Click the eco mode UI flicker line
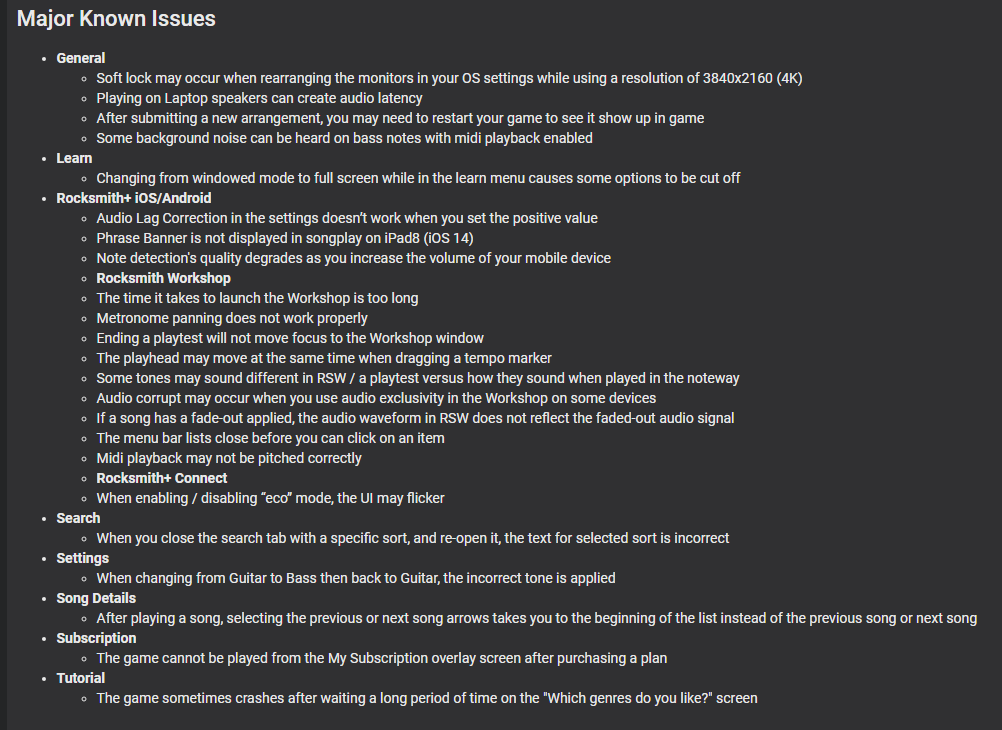Screen dimensions: 1002x730 click(x=270, y=498)
